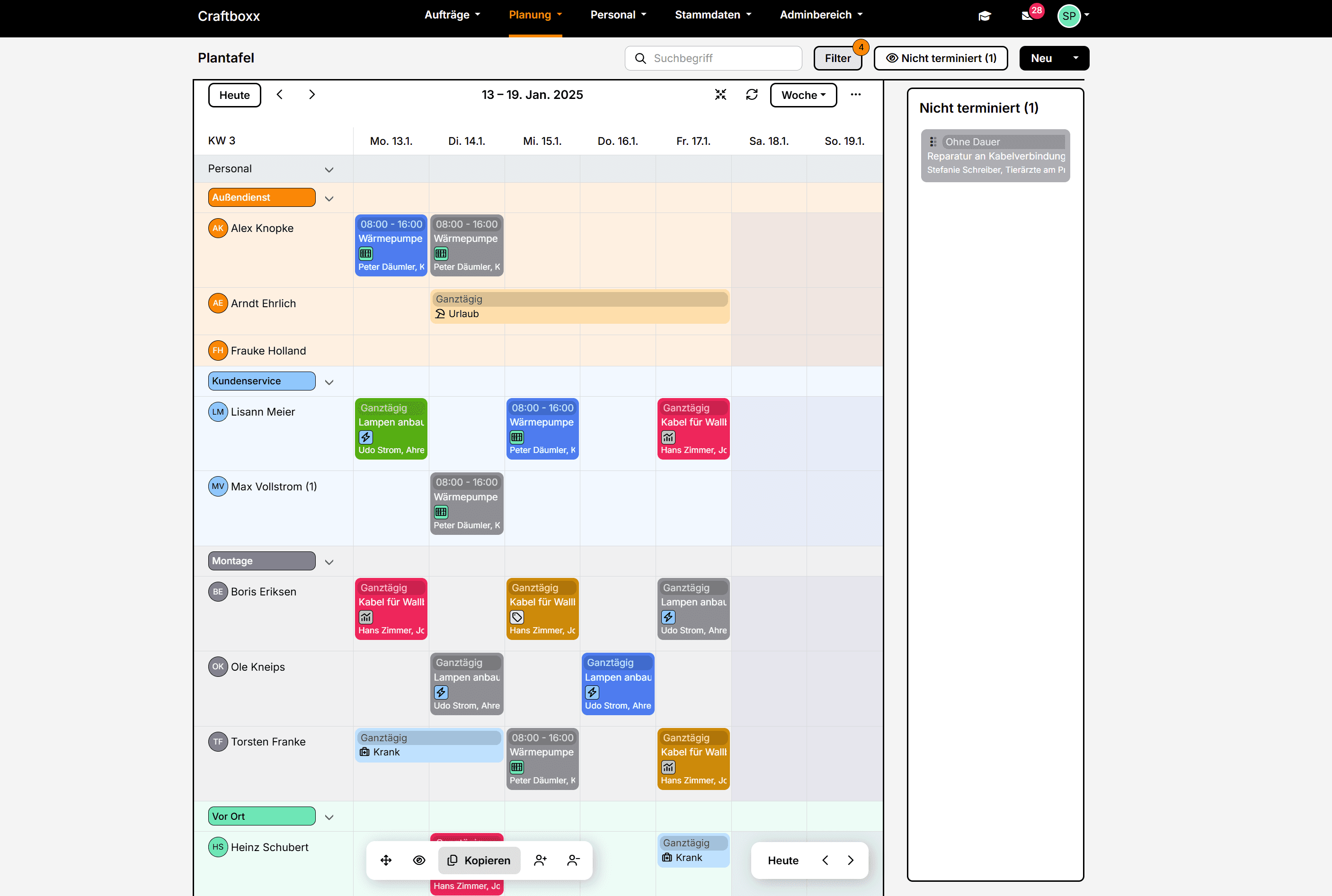This screenshot has height=896, width=1332.
Task: Open the Aufträge menu
Action: click(452, 15)
